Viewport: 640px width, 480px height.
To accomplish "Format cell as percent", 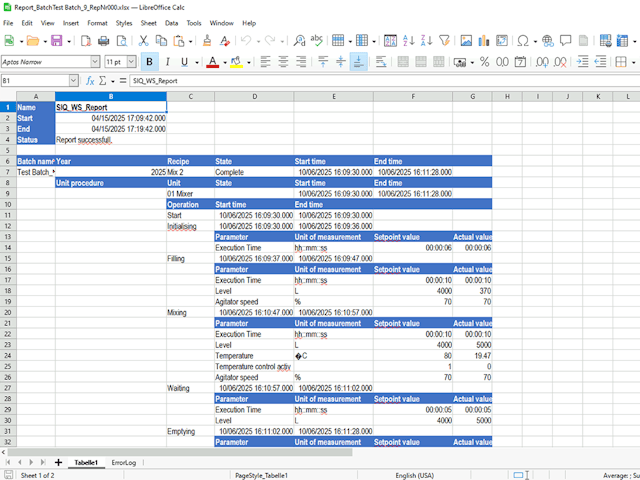I will coord(484,62).
